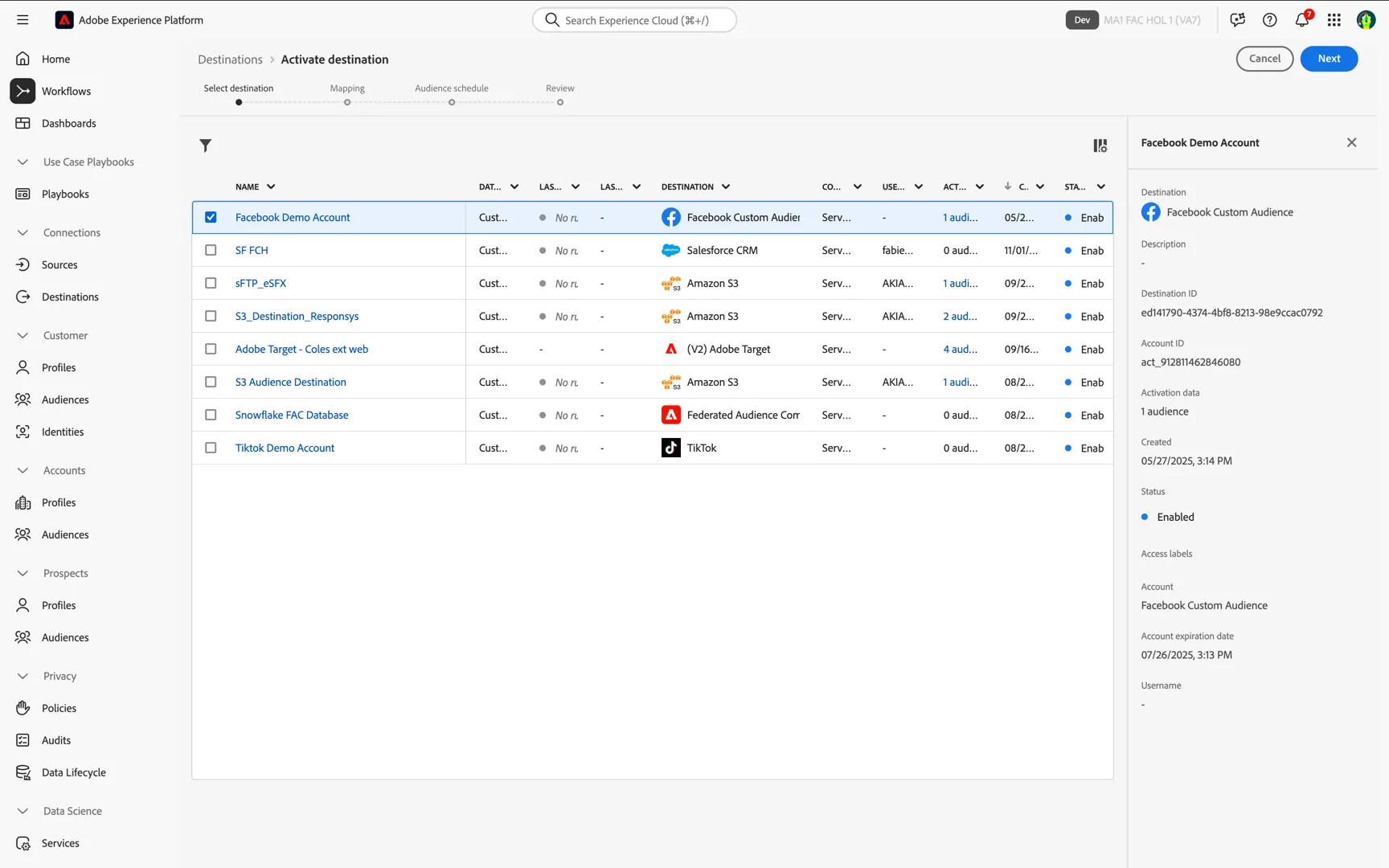
Task: Check the sFTP_eSFX row checkbox
Action: 211,283
